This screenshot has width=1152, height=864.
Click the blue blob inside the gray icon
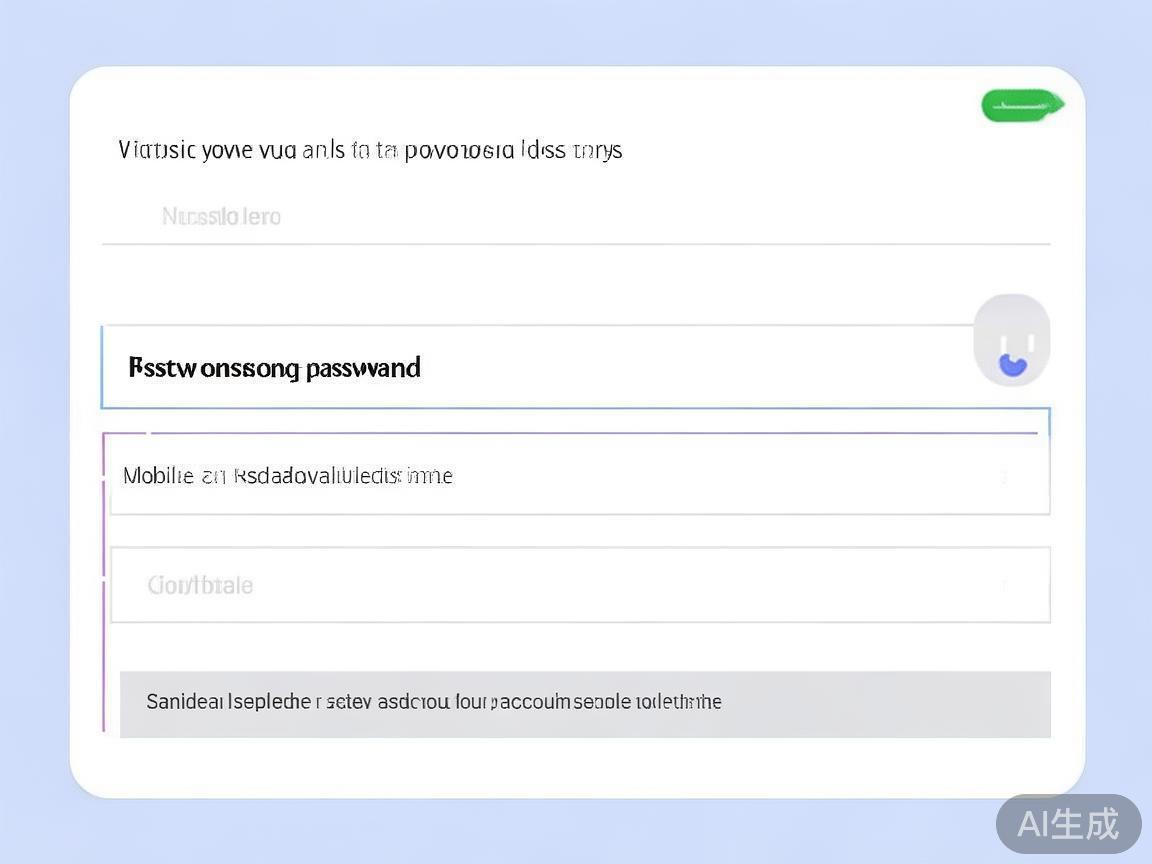click(x=1013, y=365)
